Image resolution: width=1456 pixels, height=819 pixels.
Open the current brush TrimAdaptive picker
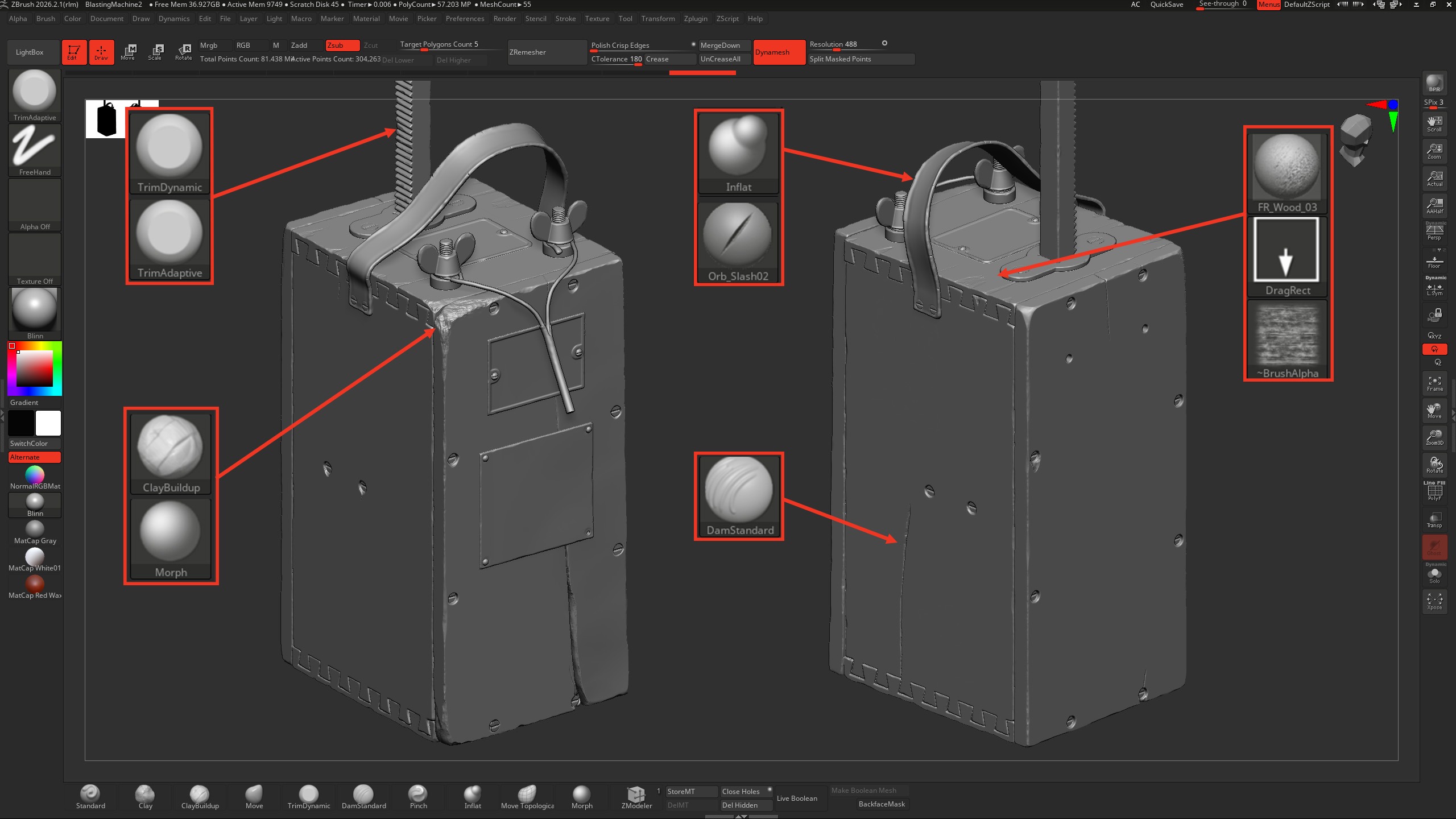point(35,96)
